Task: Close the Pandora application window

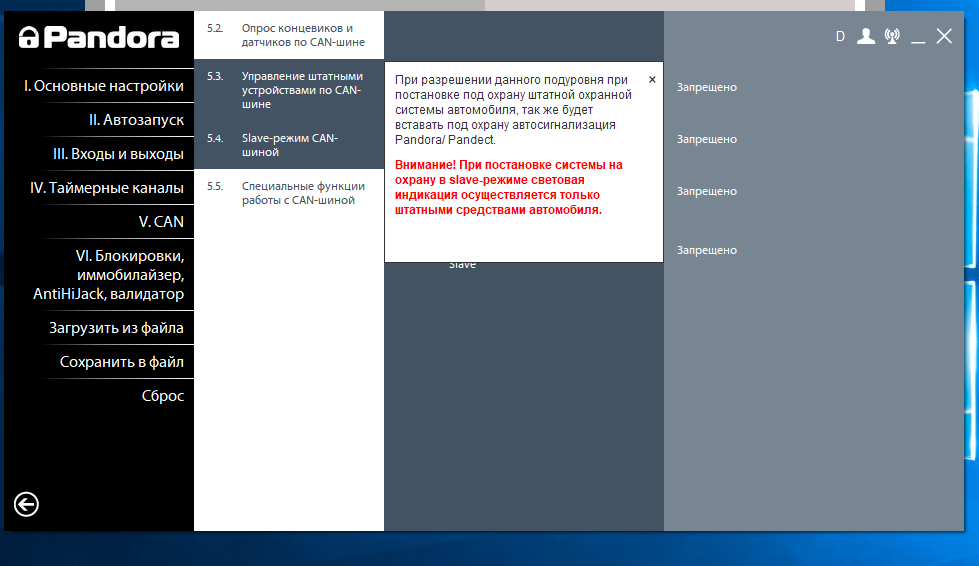Action: (x=944, y=36)
